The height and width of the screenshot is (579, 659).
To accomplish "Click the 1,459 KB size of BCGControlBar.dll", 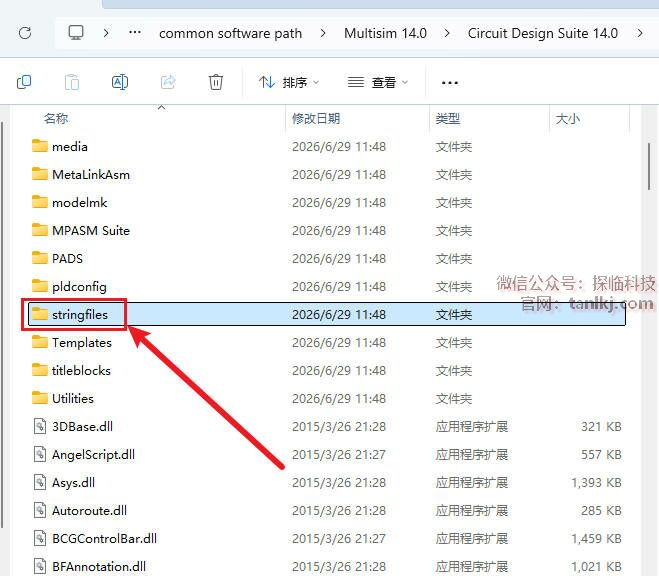I will click(x=596, y=539).
